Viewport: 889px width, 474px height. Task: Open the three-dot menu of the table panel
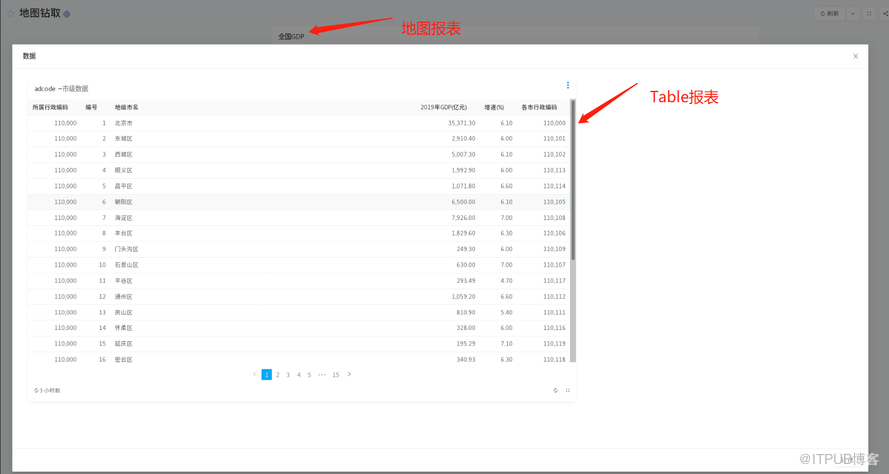[568, 86]
